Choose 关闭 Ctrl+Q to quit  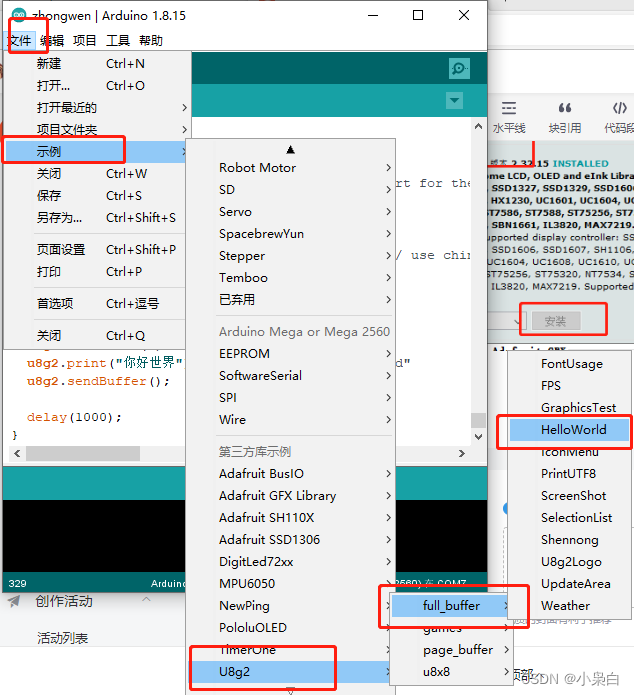coord(94,336)
